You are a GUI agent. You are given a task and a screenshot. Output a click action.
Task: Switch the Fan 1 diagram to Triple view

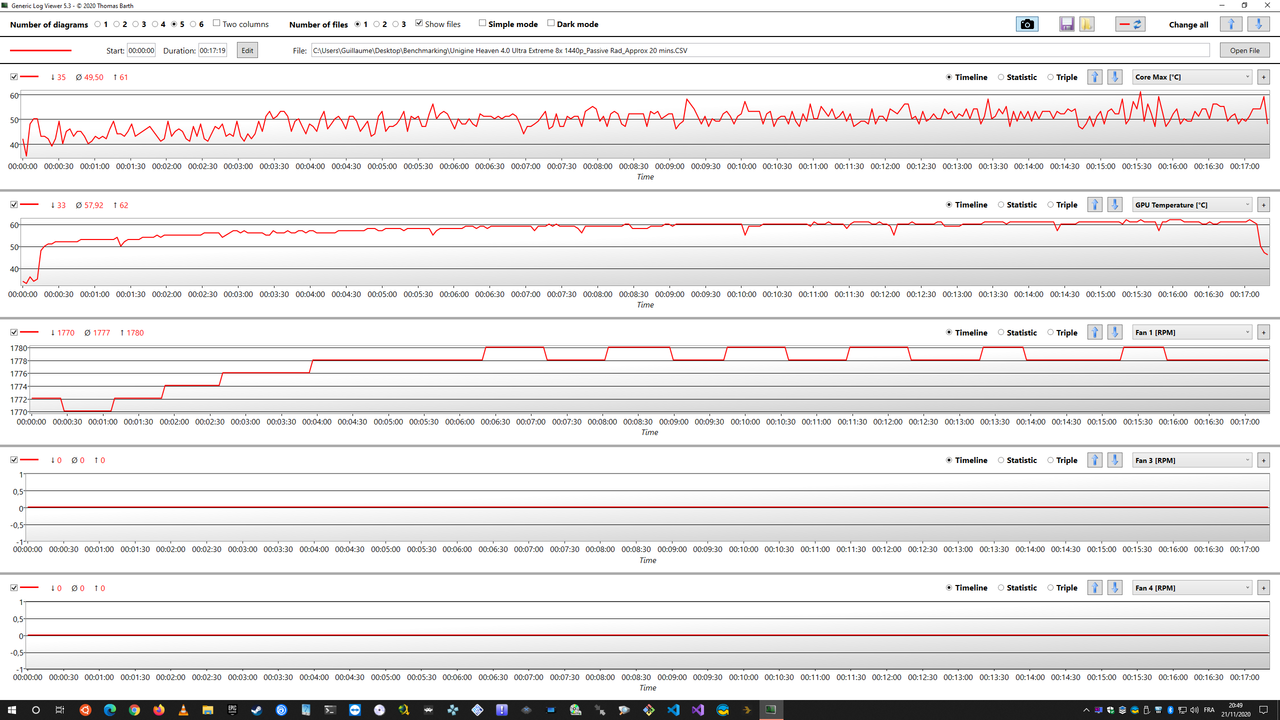[1052, 332]
